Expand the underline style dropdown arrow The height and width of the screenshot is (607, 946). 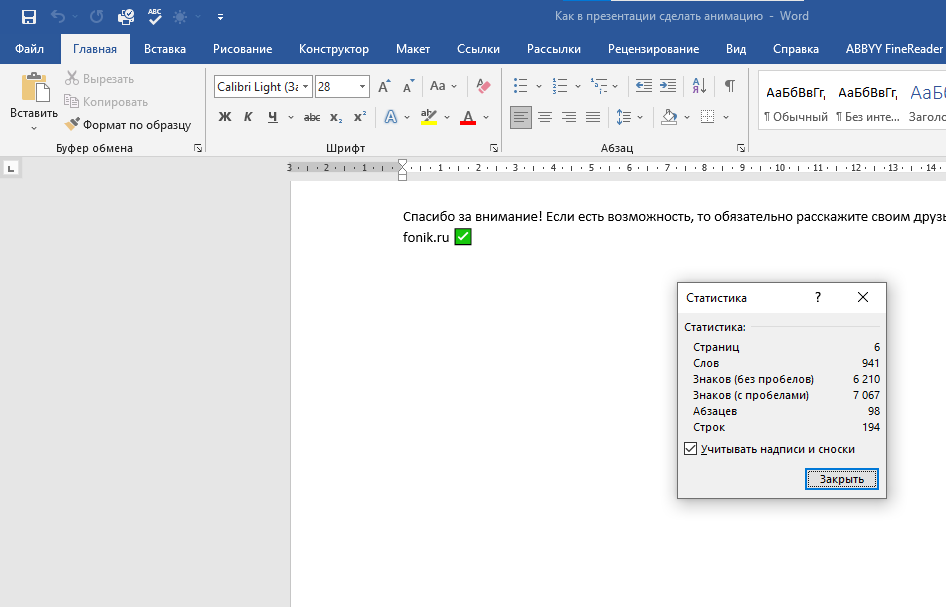tap(291, 117)
